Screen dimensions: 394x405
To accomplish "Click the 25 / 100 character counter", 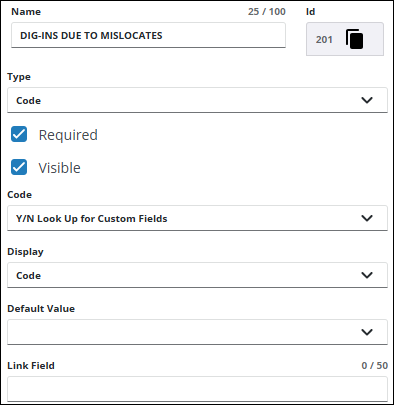I will (267, 12).
